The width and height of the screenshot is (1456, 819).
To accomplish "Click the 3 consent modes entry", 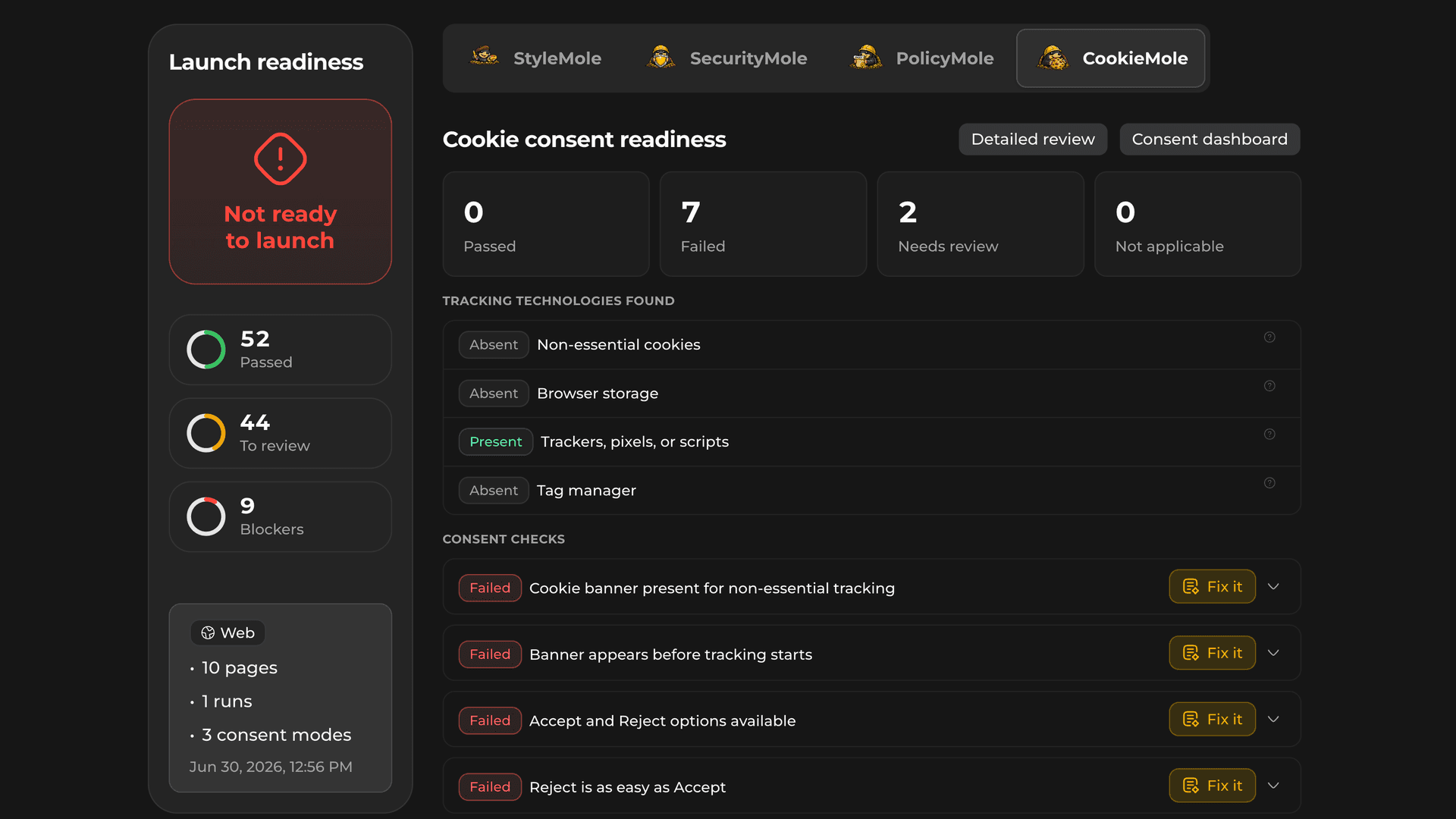I will (277, 735).
